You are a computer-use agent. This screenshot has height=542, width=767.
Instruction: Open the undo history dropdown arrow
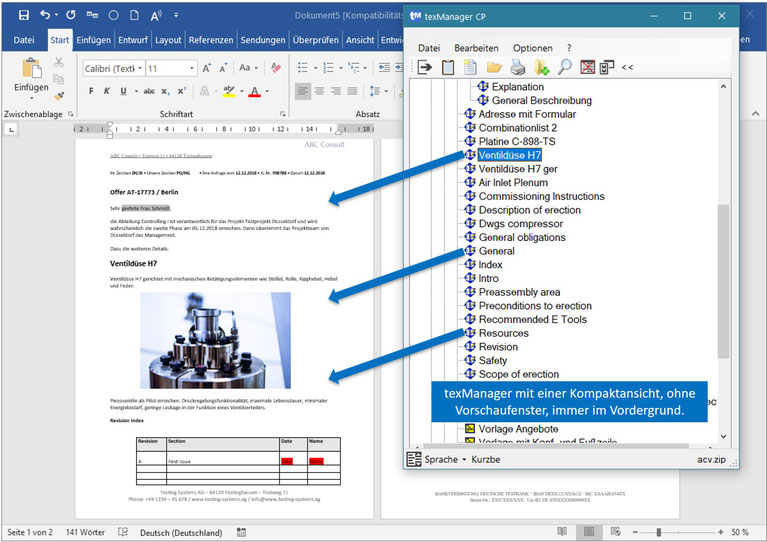pyautogui.click(x=56, y=15)
